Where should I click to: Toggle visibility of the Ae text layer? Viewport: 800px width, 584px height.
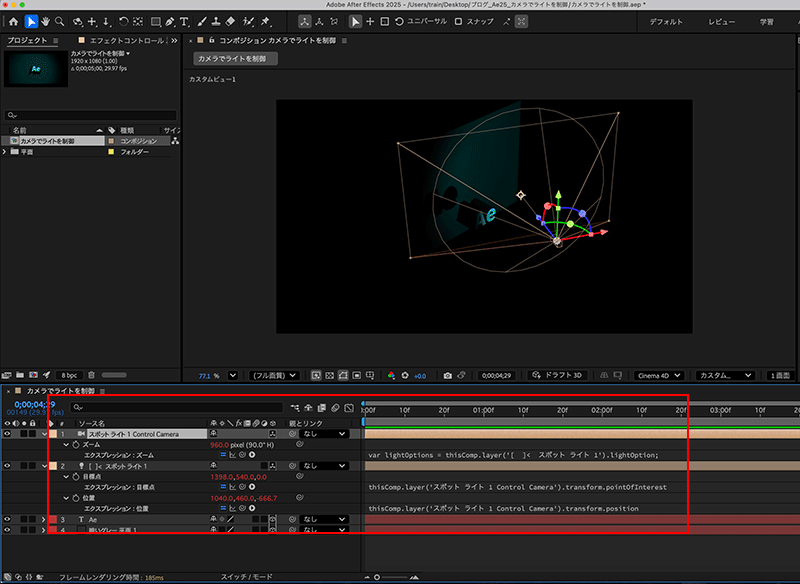[8, 519]
